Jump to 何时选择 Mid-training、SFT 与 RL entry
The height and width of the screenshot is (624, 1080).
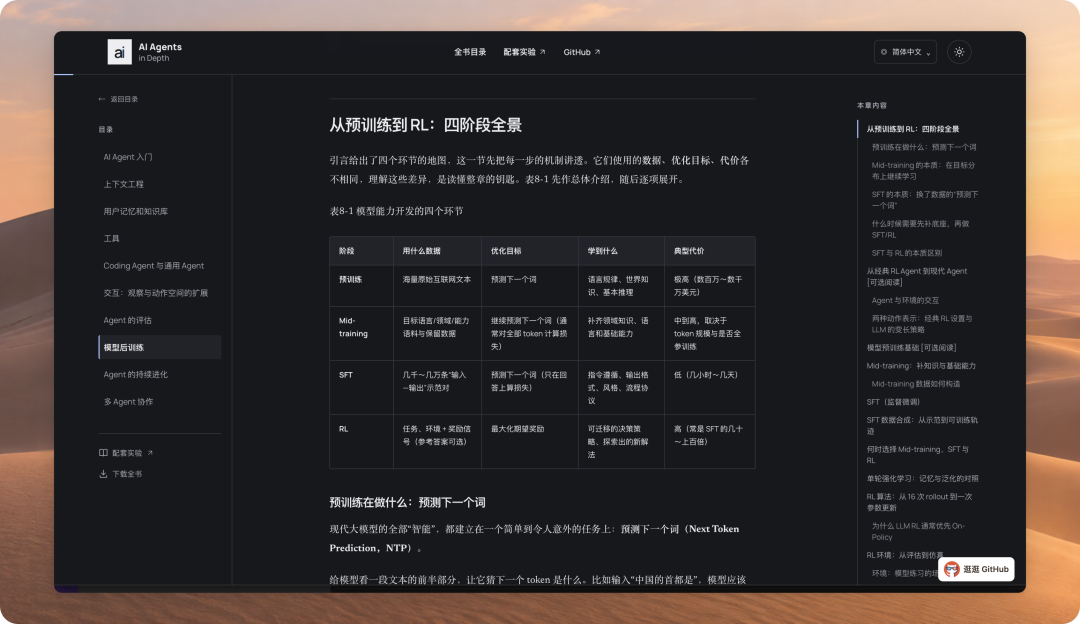(x=917, y=455)
